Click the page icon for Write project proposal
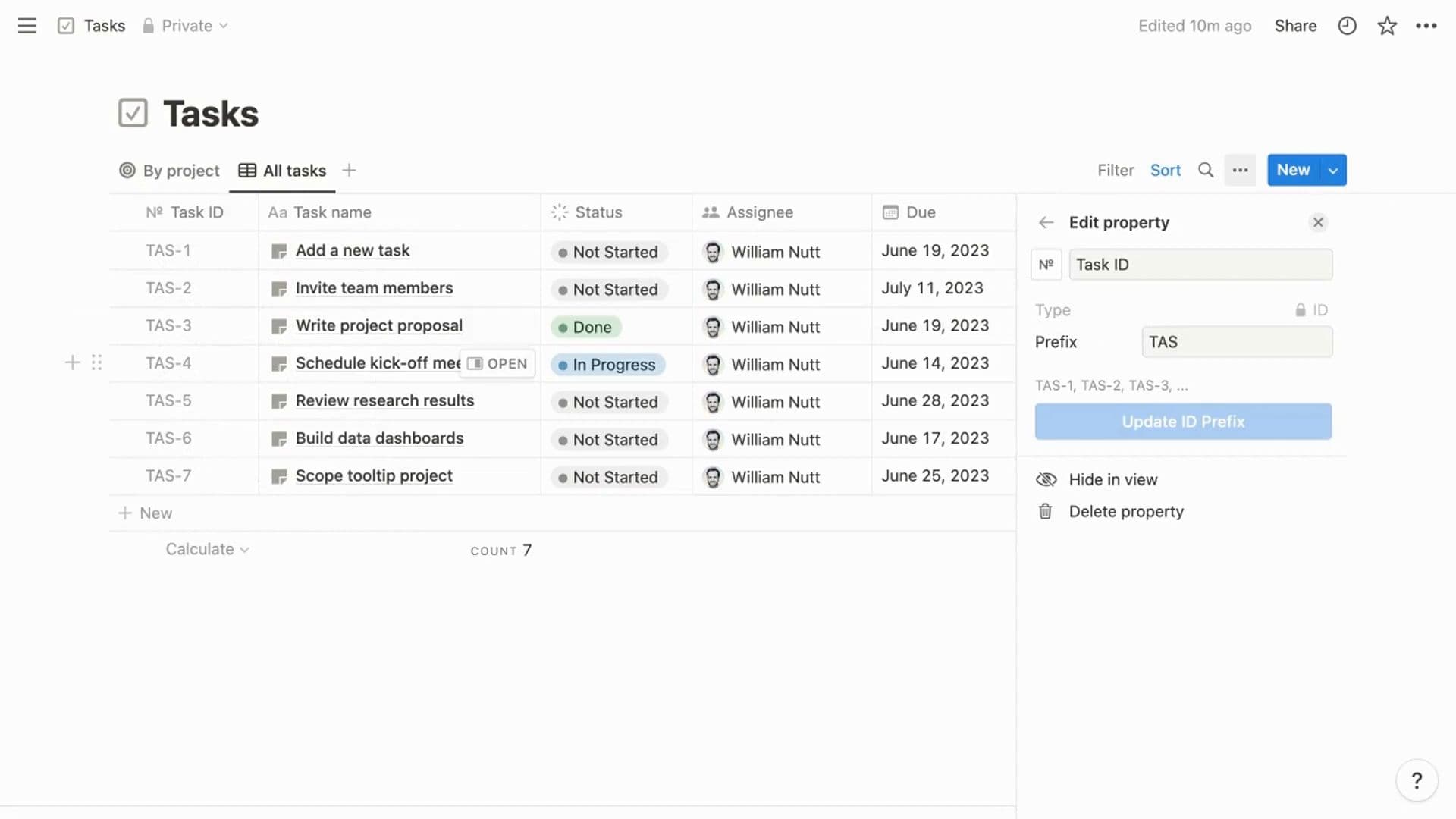The height and width of the screenshot is (819, 1456). [x=279, y=326]
